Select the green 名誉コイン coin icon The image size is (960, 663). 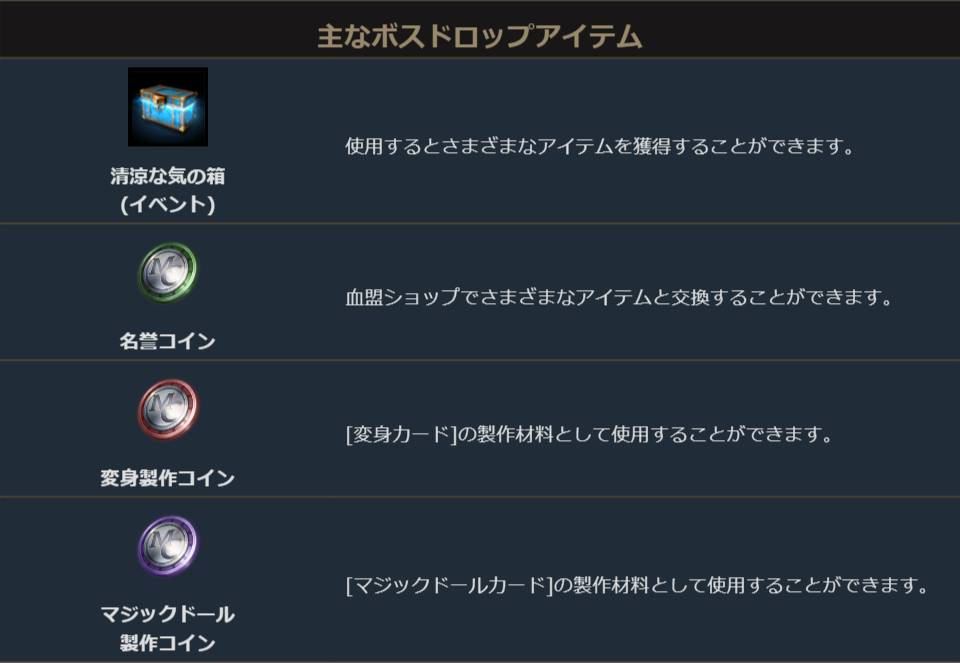click(167, 272)
